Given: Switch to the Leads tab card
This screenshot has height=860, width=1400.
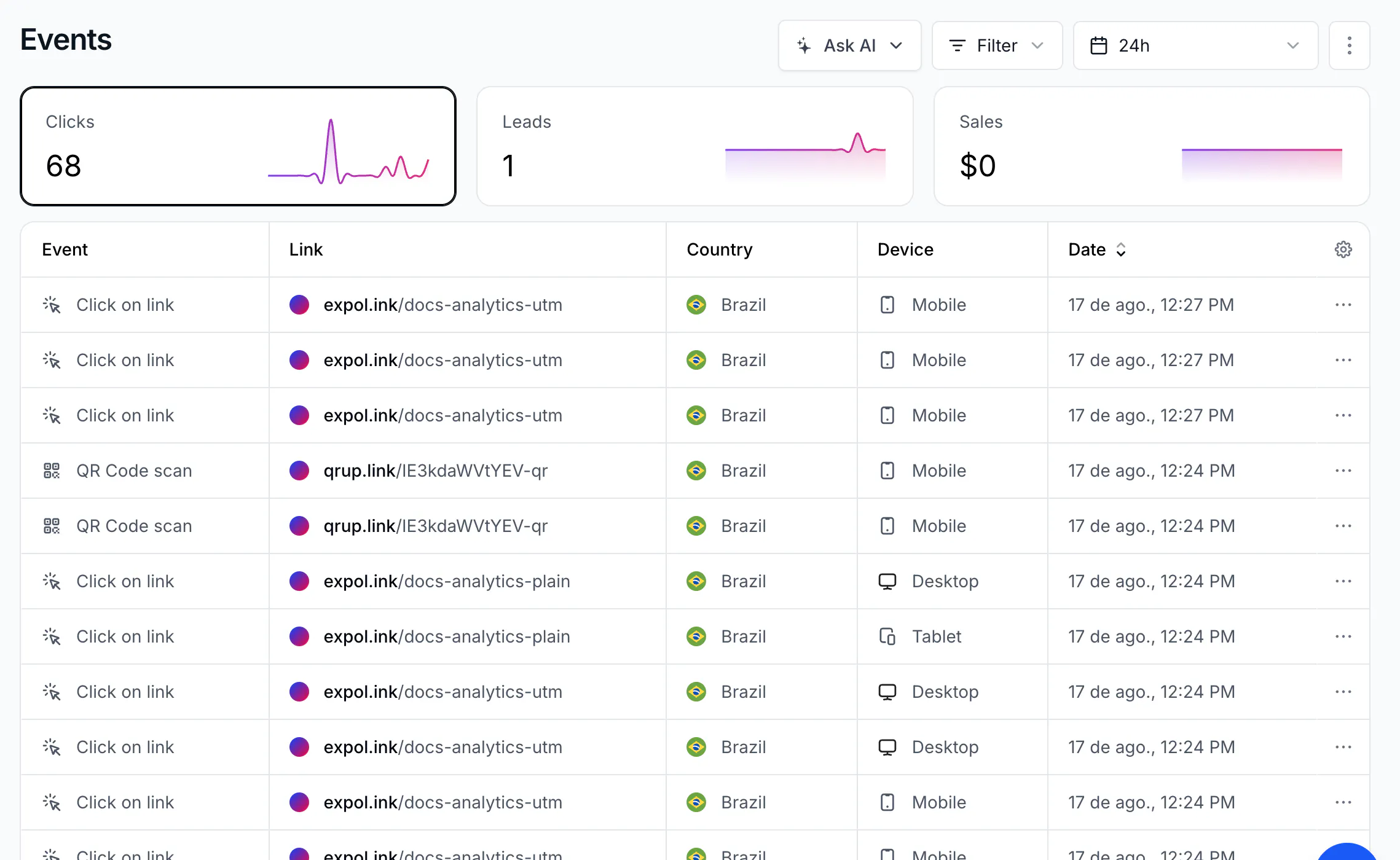Looking at the screenshot, I should (x=694, y=146).
